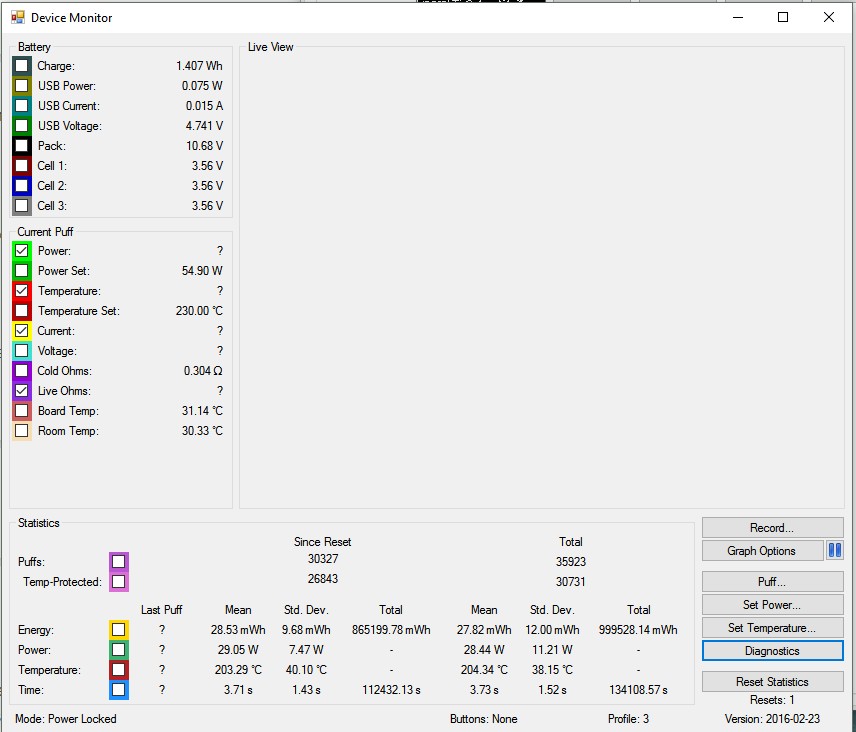Check the Energy statistics checkbox
Screen dimensions: 856x732
pyautogui.click(x=119, y=630)
